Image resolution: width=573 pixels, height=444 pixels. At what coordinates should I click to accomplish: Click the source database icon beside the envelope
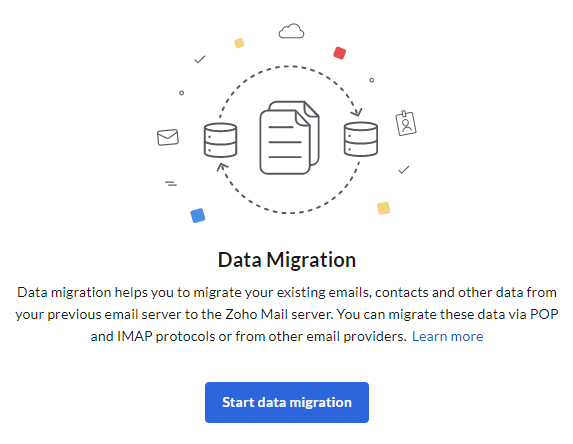pyautogui.click(x=220, y=140)
